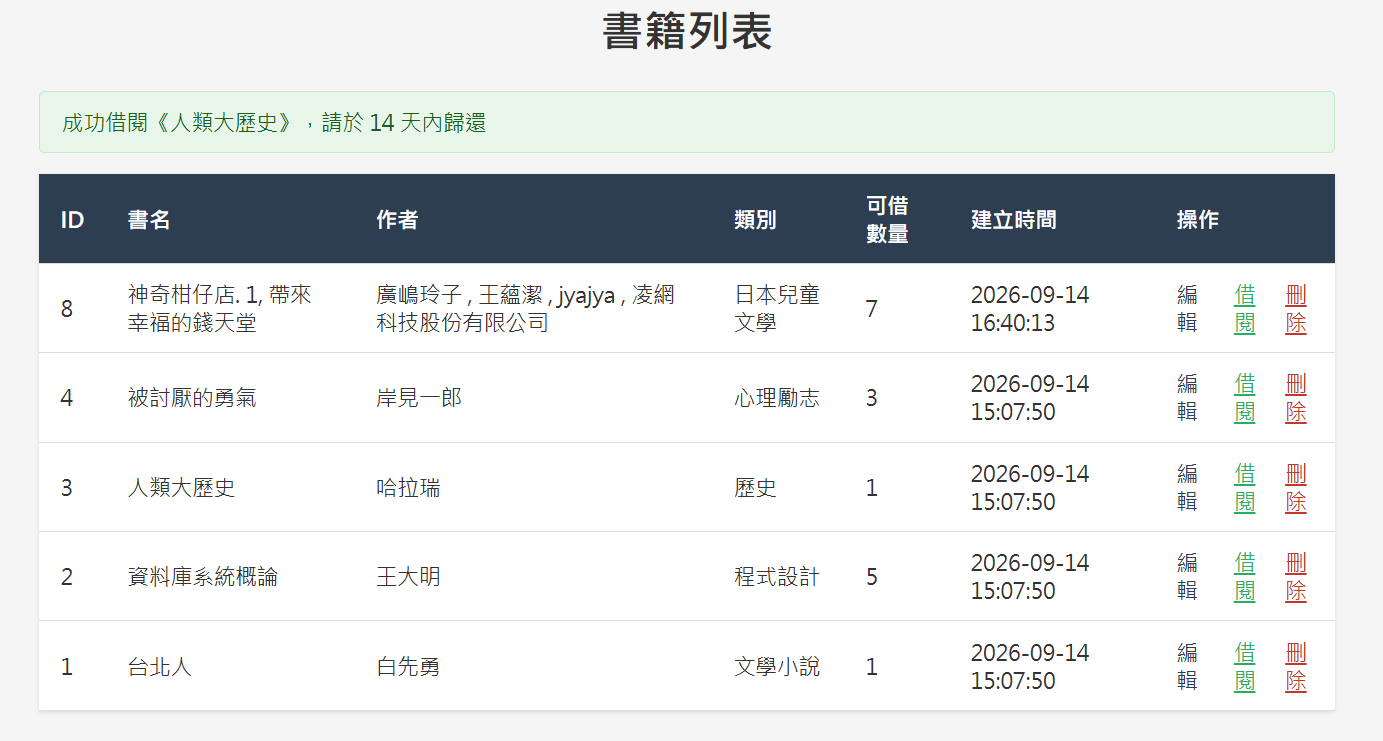The width and height of the screenshot is (1383, 741).
Task: Borrow 神奇柑仔店 via its 借閱 link
Action: (x=1245, y=309)
